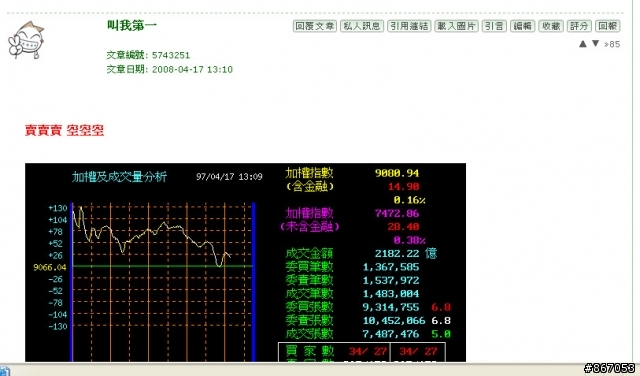Jump to previous post with up arrow
Viewport: 640px width, 376px height.
tap(583, 44)
